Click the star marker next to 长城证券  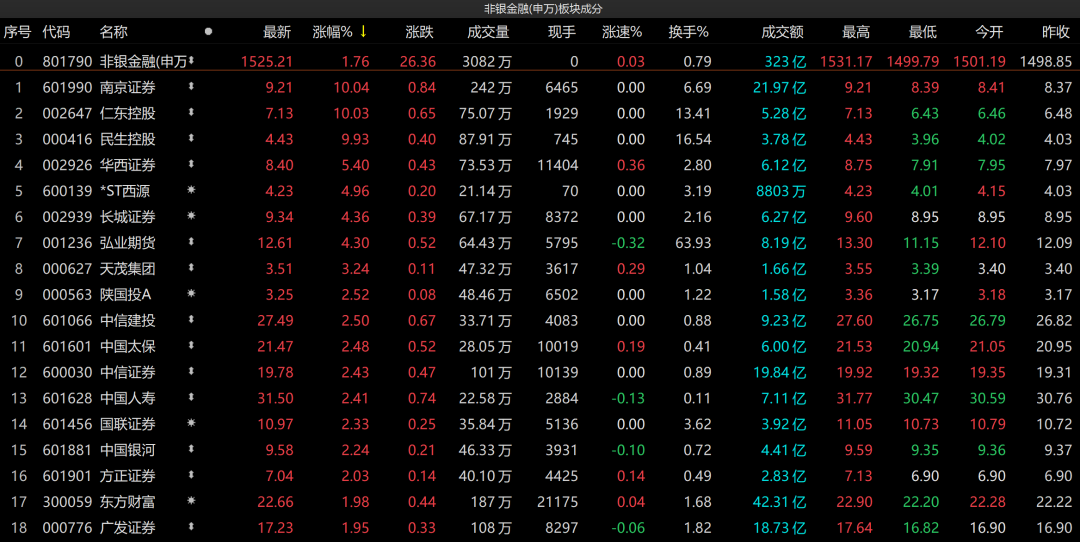coord(191,216)
